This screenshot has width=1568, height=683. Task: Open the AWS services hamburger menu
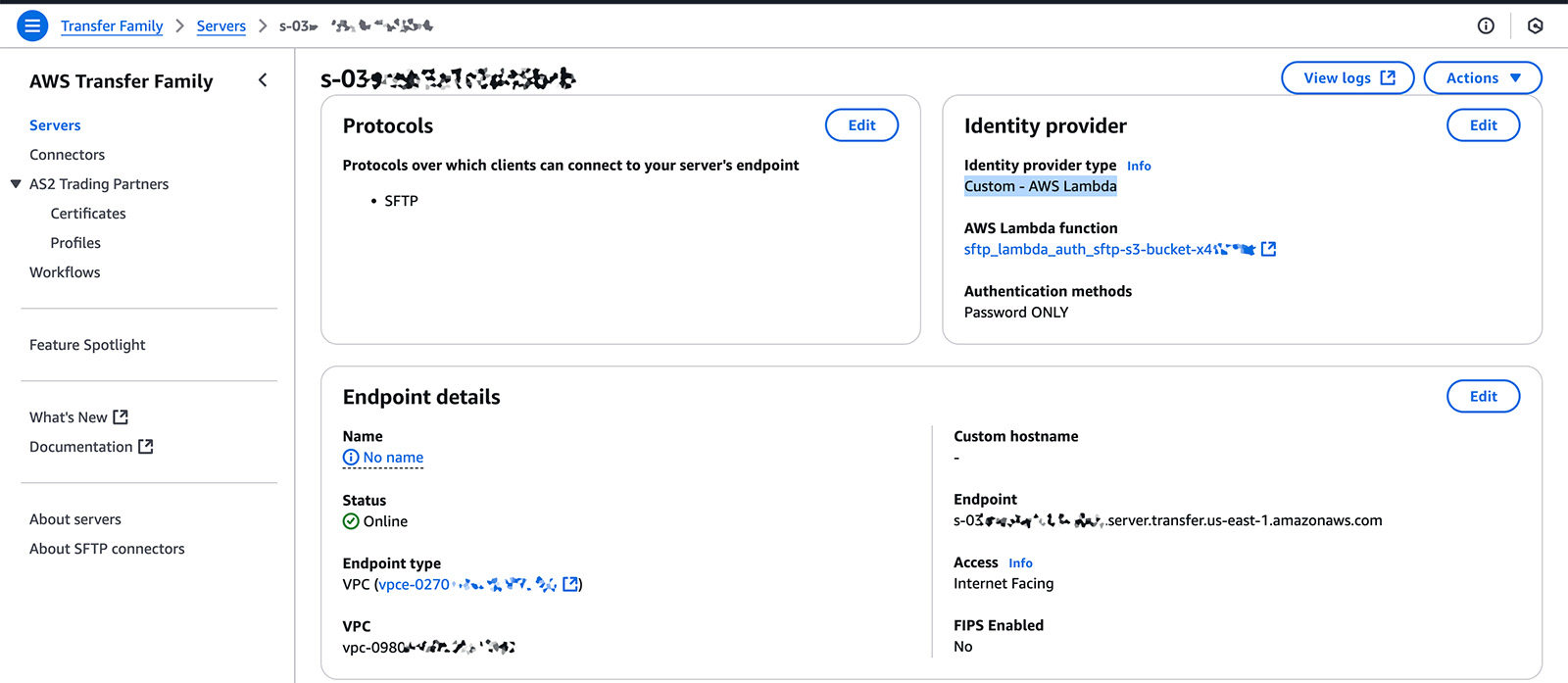tap(31, 24)
